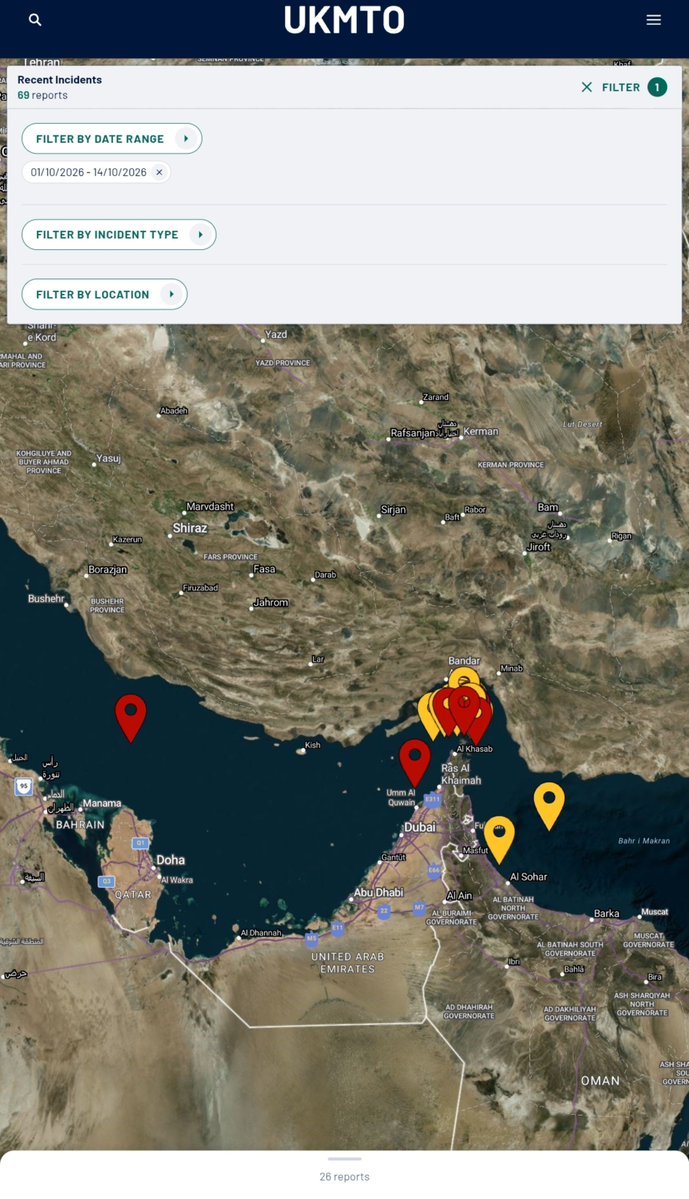Screen dimensions: 689x1199
Task: Expand Filter by Incident Type
Action: (x=119, y=234)
